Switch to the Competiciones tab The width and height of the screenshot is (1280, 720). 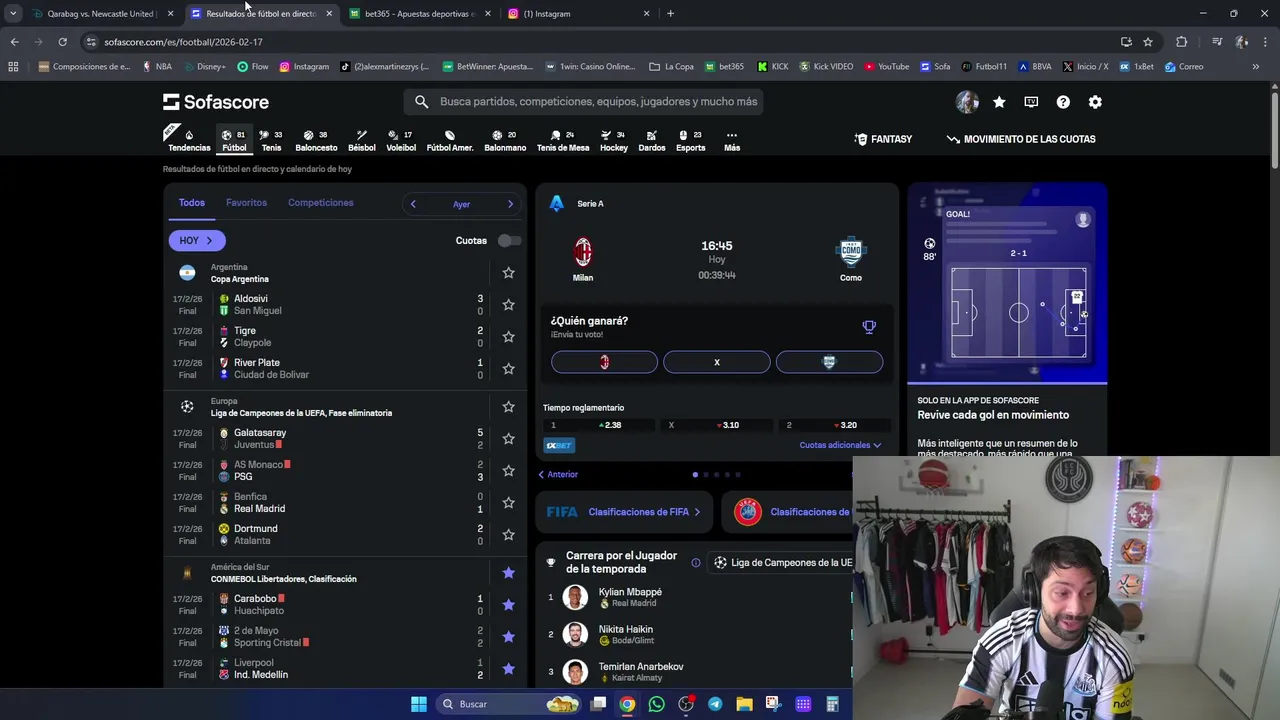(x=320, y=203)
